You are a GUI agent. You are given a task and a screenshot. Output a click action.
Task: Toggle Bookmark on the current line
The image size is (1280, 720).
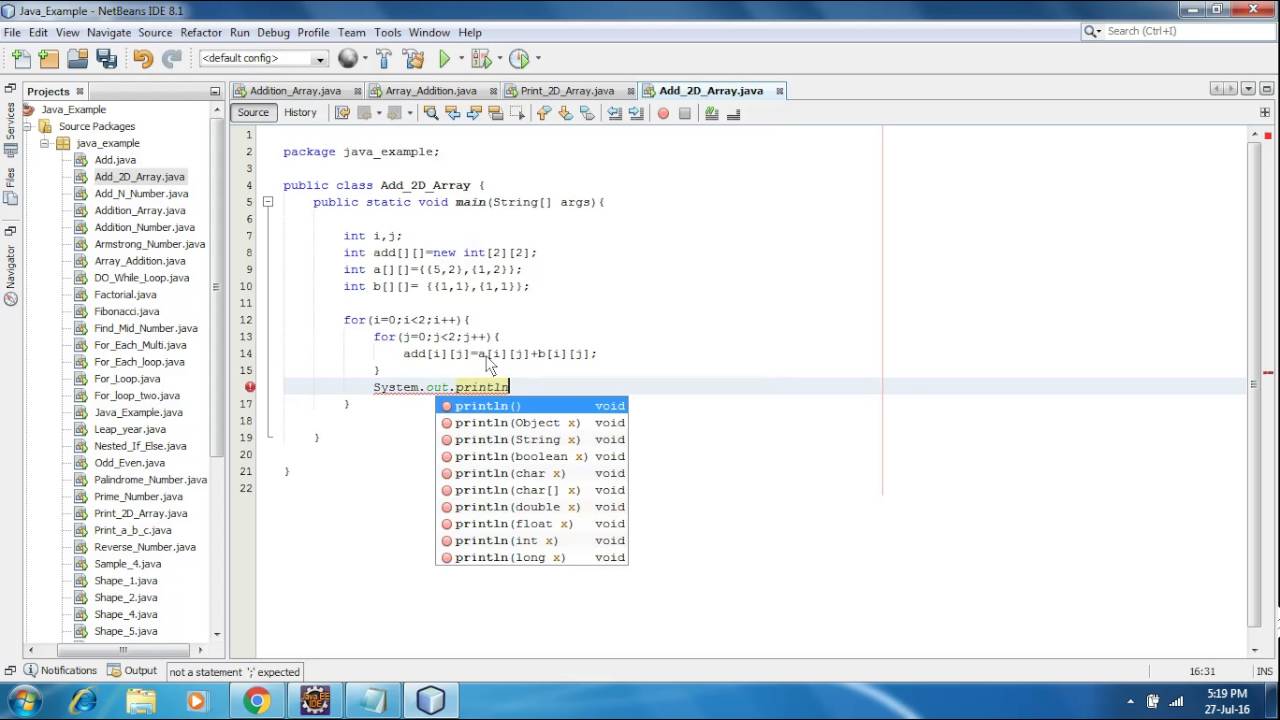(588, 113)
